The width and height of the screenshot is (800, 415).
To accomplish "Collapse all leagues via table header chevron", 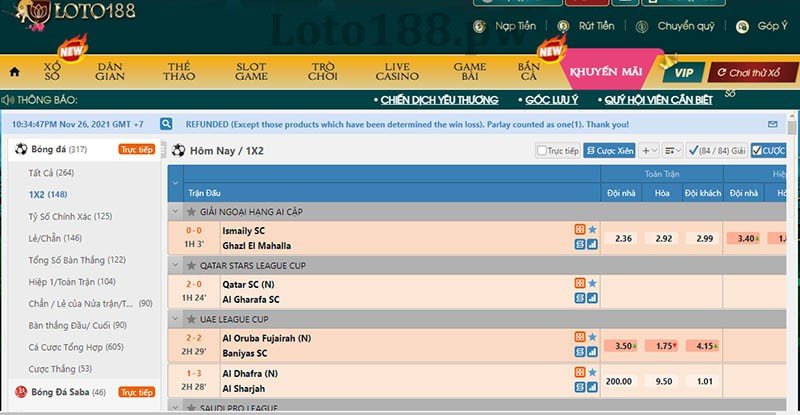I will click(175, 183).
